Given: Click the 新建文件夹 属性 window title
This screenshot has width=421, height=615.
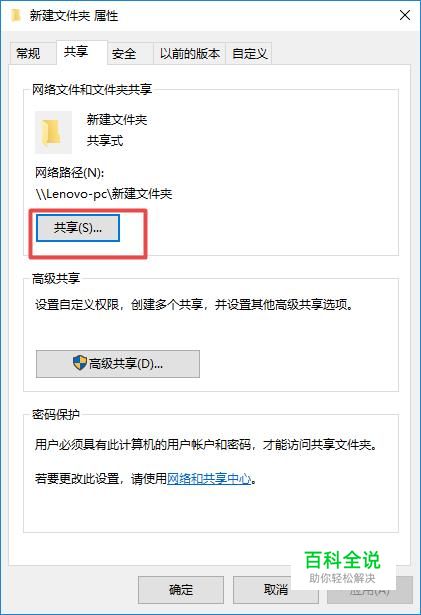Looking at the screenshot, I should [74, 16].
